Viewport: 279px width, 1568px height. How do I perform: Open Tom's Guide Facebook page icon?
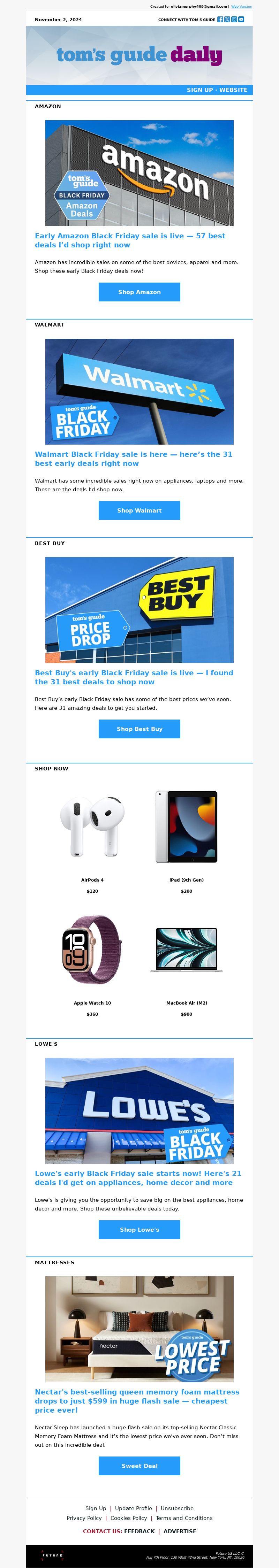[x=220, y=20]
